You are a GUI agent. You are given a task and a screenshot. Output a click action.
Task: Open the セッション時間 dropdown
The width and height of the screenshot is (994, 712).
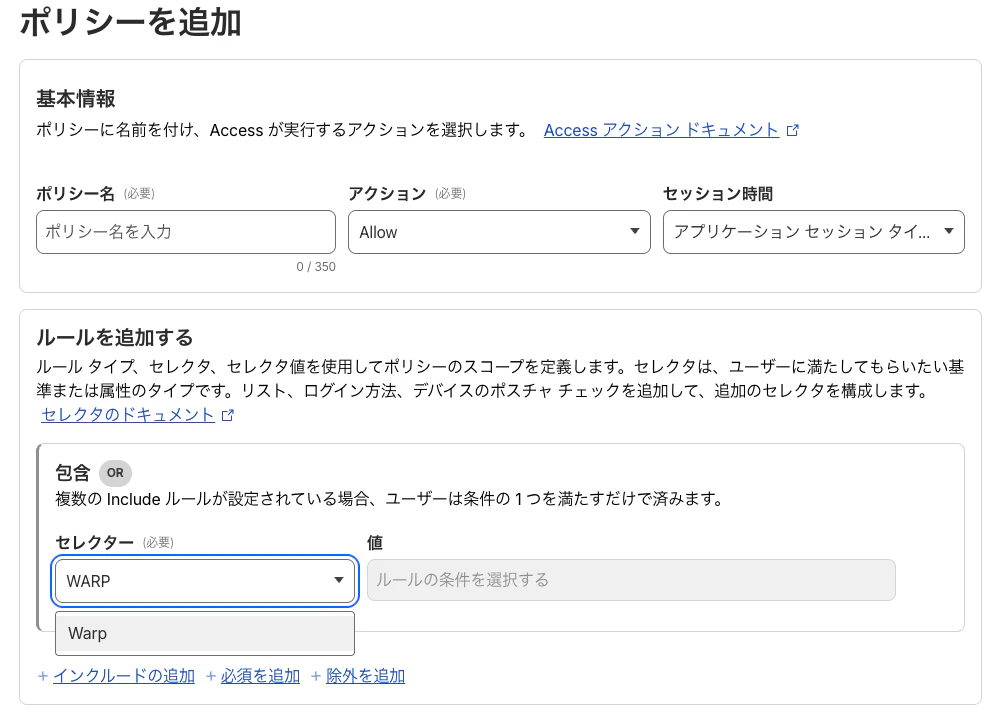point(813,232)
